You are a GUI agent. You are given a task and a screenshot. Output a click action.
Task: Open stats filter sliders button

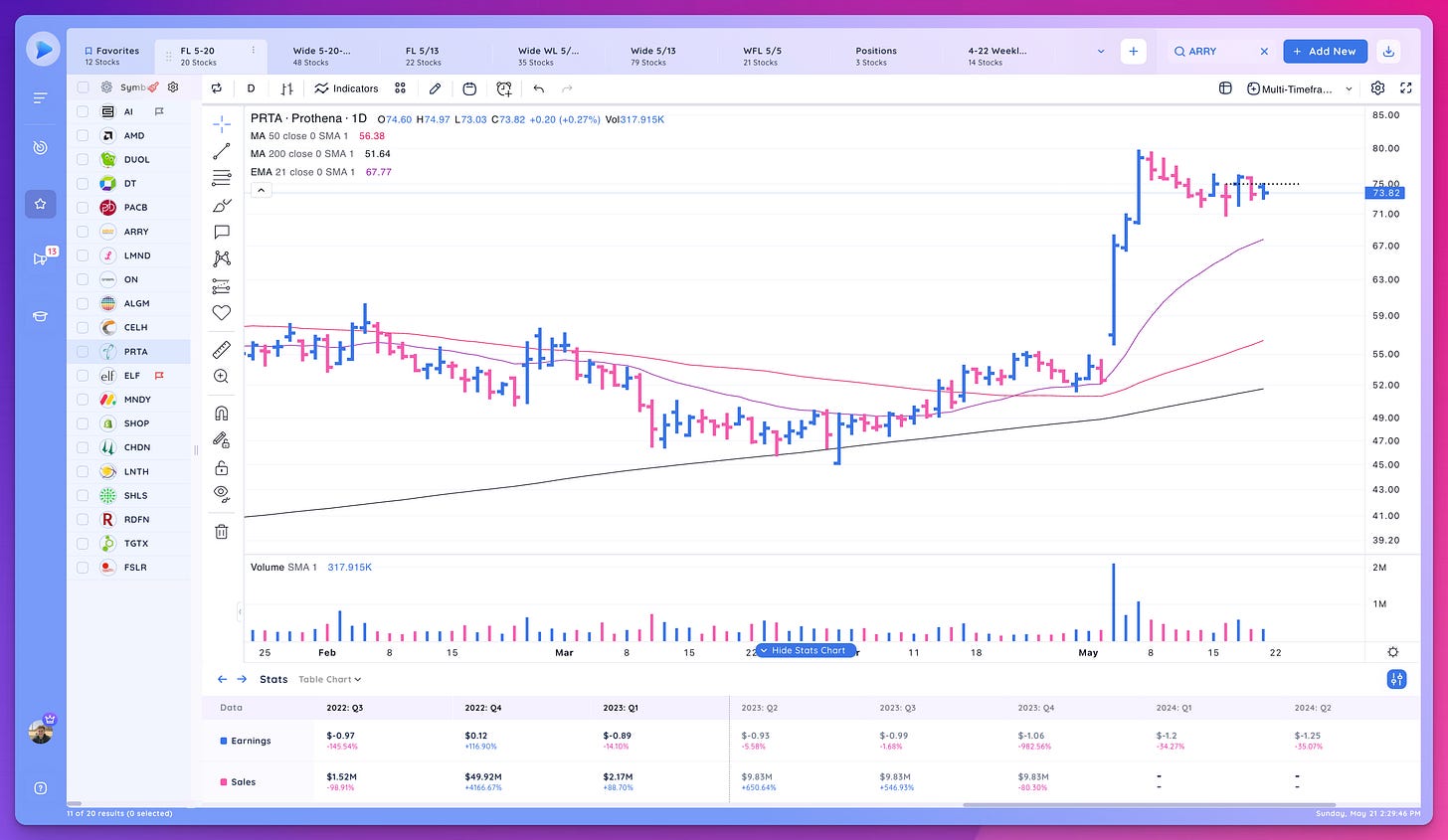pyautogui.click(x=1397, y=679)
